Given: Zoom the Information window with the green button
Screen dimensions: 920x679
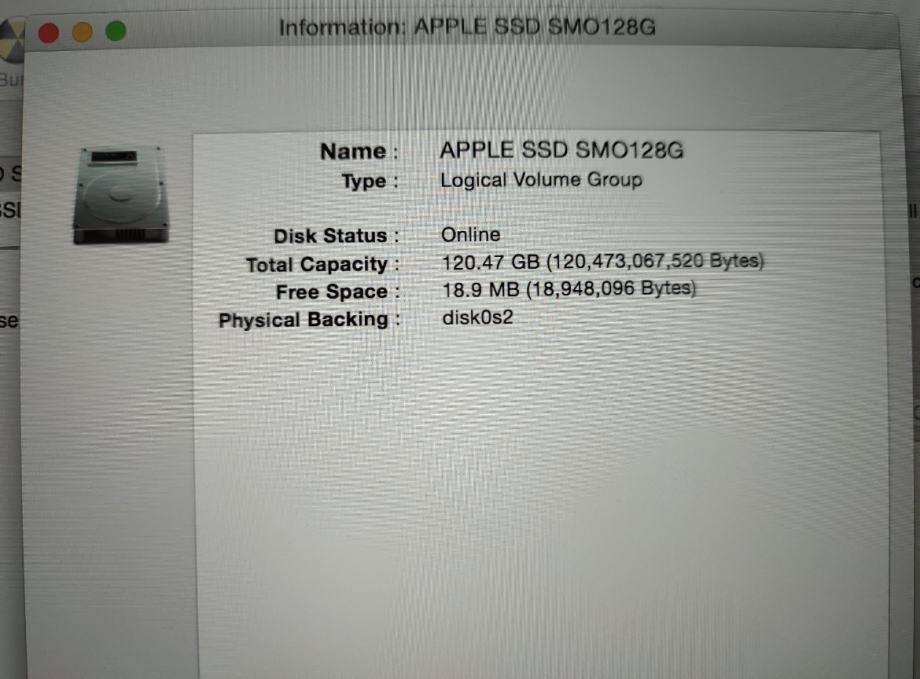Looking at the screenshot, I should (x=116, y=31).
